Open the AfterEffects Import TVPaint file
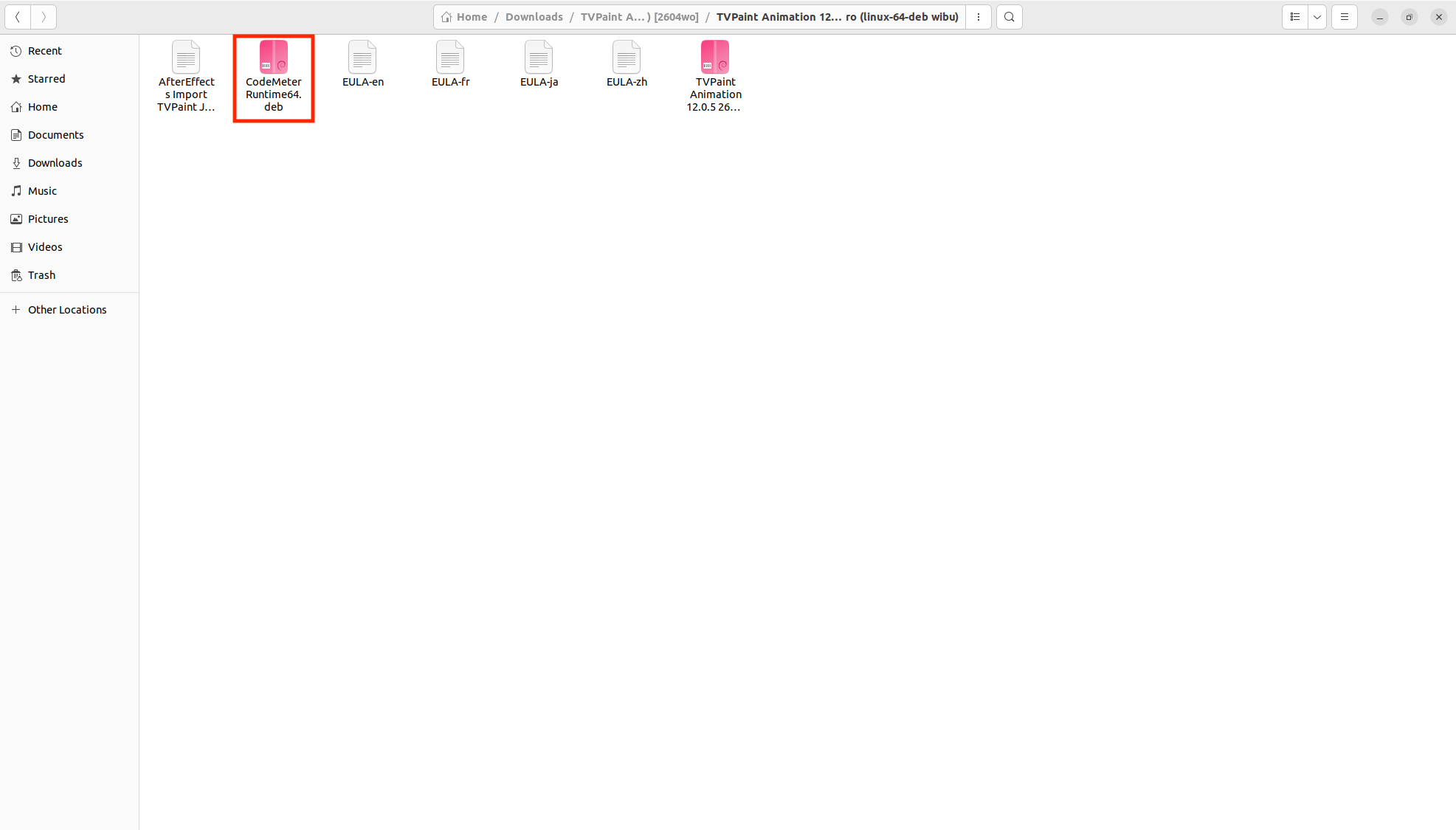Viewport: 1456px width, 830px height. 186,58
